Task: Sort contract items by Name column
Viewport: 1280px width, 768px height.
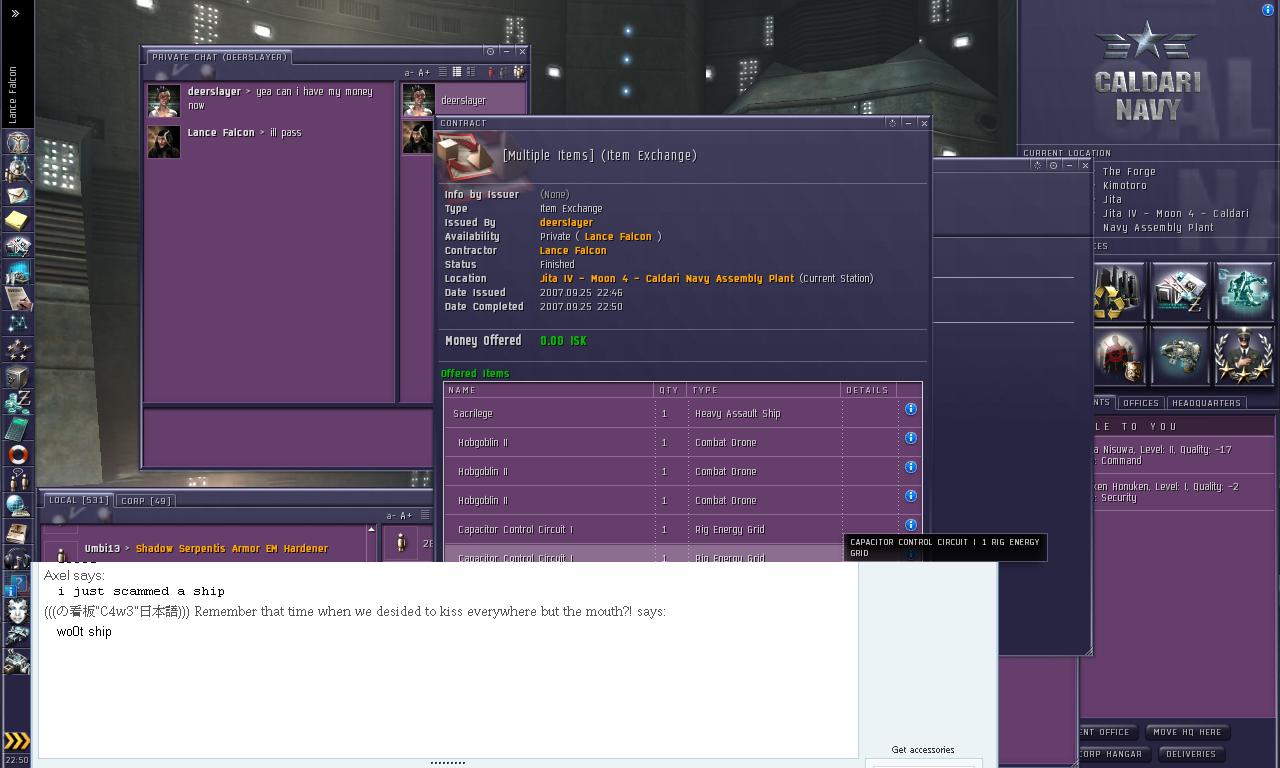Action: pos(548,390)
